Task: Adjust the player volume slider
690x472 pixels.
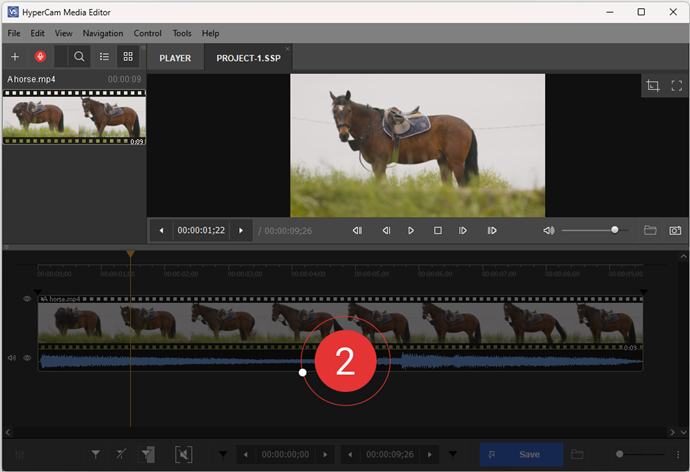Action: click(595, 230)
